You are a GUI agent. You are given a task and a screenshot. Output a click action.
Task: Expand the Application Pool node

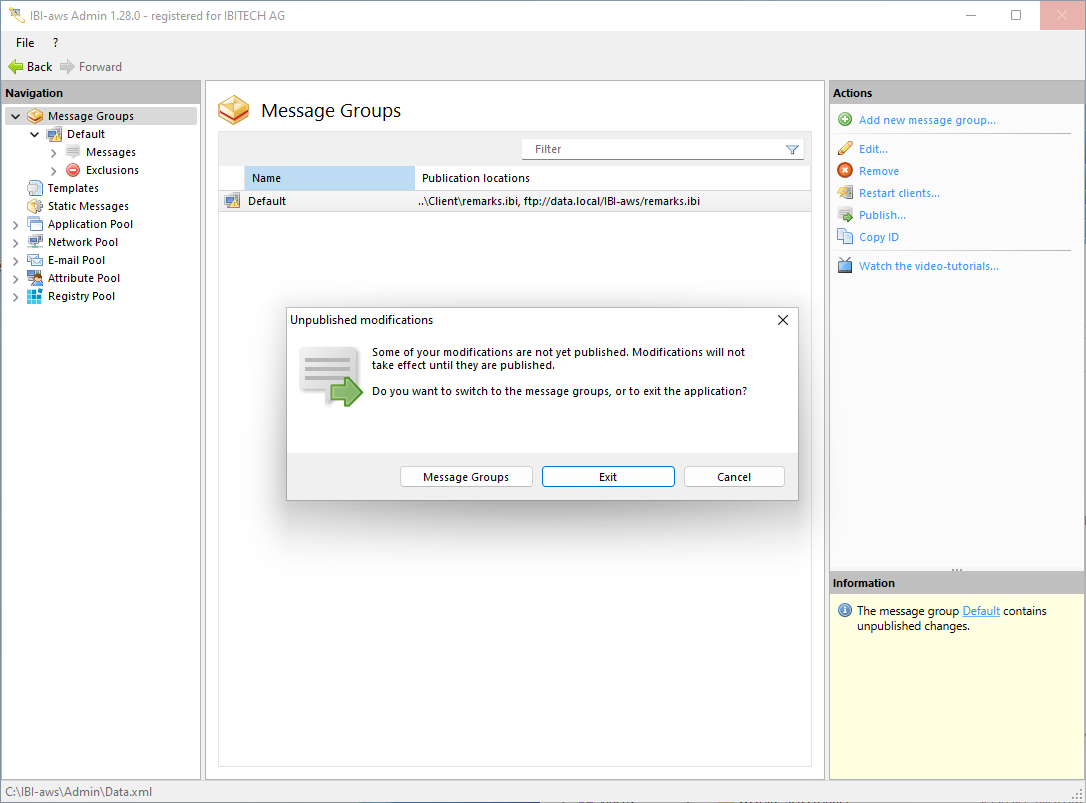pos(15,224)
